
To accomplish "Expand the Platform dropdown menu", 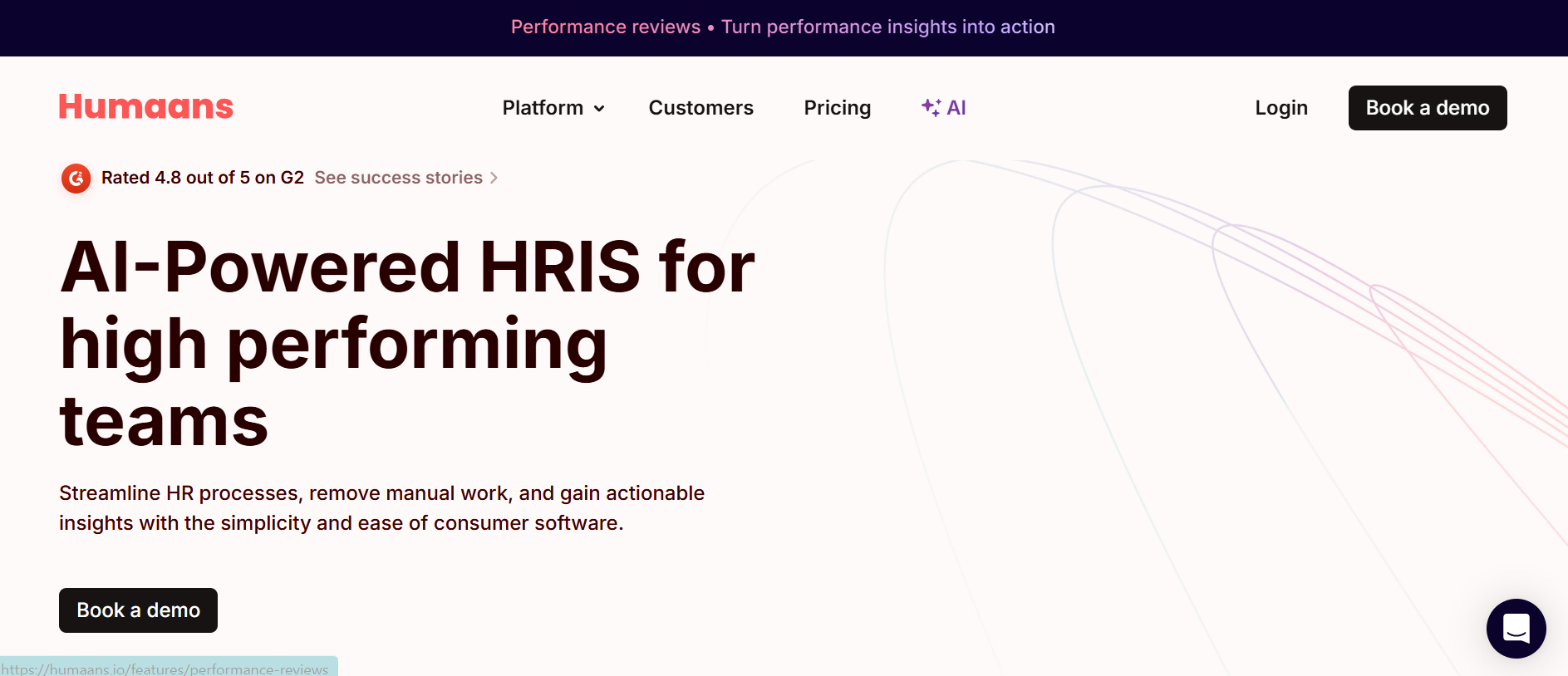I will click(x=553, y=108).
